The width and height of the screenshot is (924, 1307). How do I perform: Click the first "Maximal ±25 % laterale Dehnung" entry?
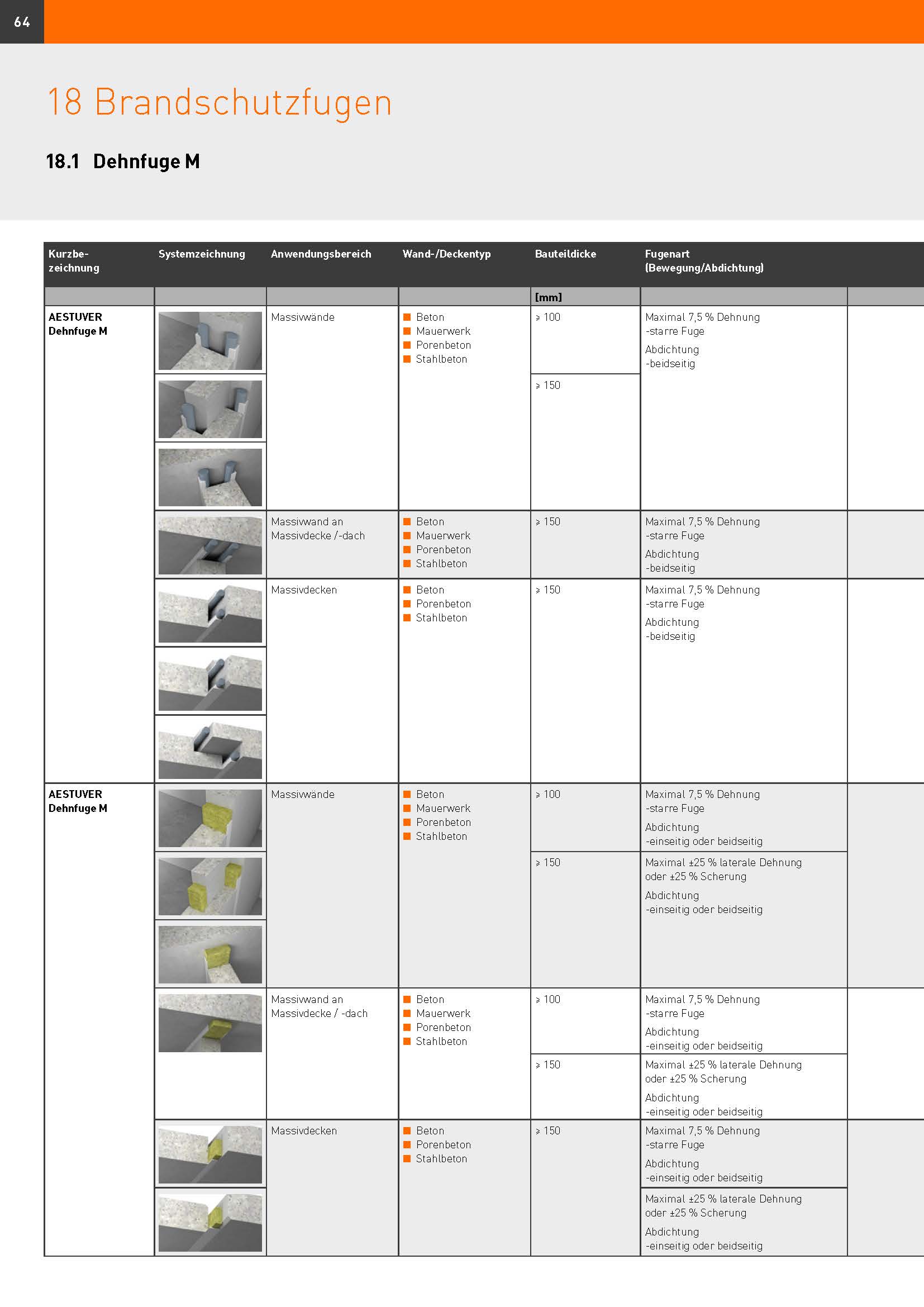point(723,862)
